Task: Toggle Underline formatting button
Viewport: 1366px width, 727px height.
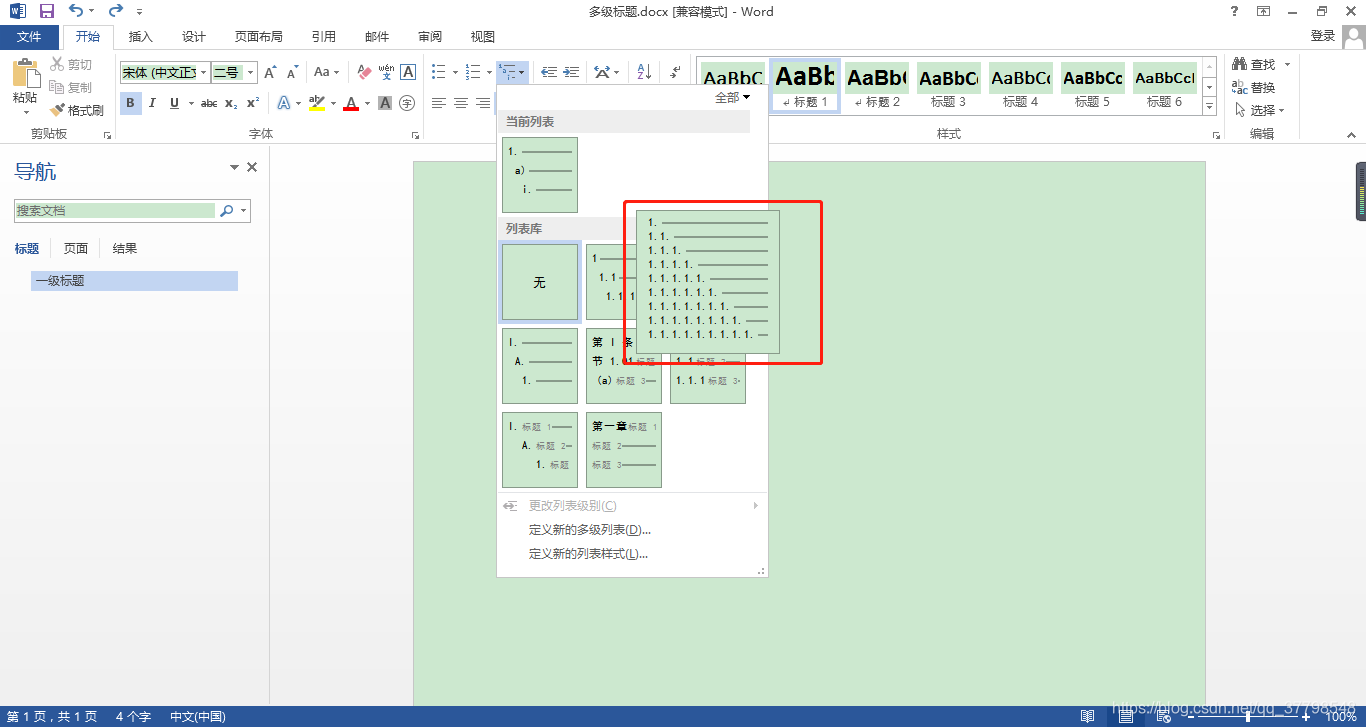Action: (x=174, y=103)
